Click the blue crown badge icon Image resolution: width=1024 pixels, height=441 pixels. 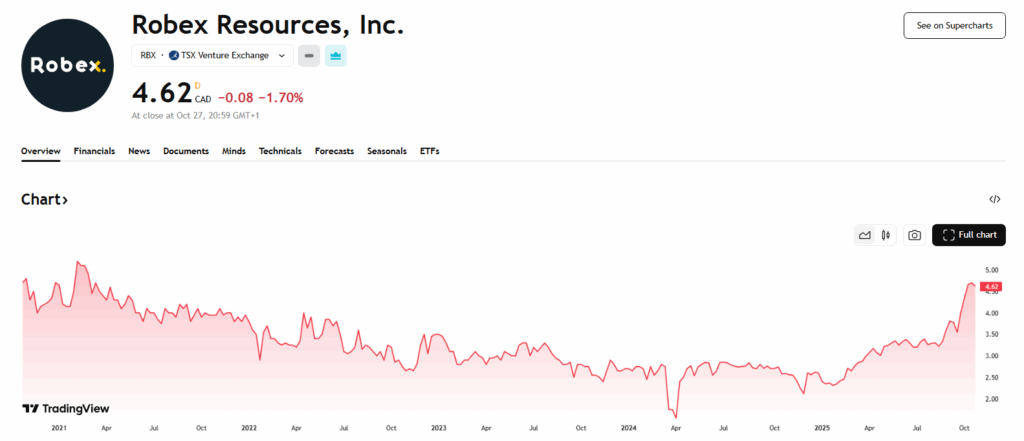[336, 55]
